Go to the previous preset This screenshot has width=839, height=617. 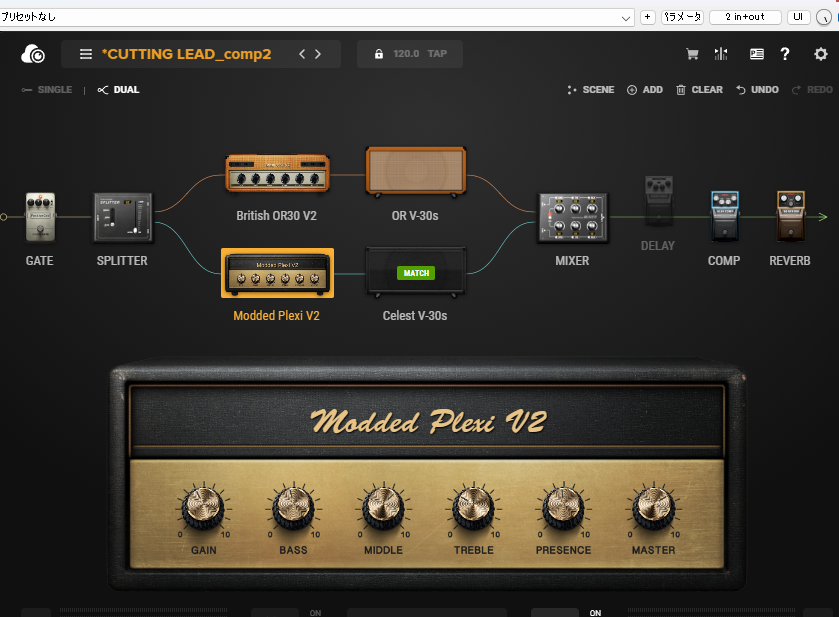[x=302, y=54]
